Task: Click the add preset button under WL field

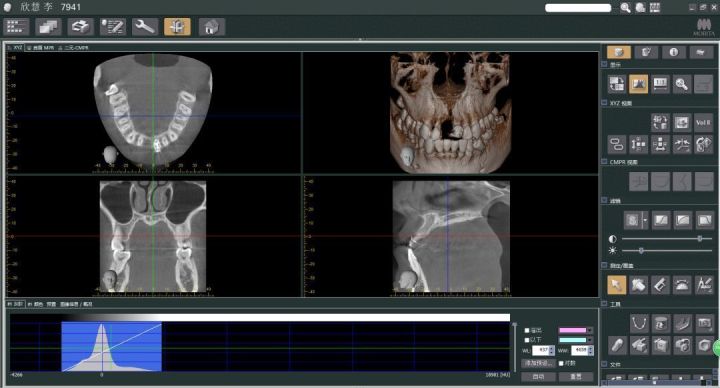Action: (538, 363)
